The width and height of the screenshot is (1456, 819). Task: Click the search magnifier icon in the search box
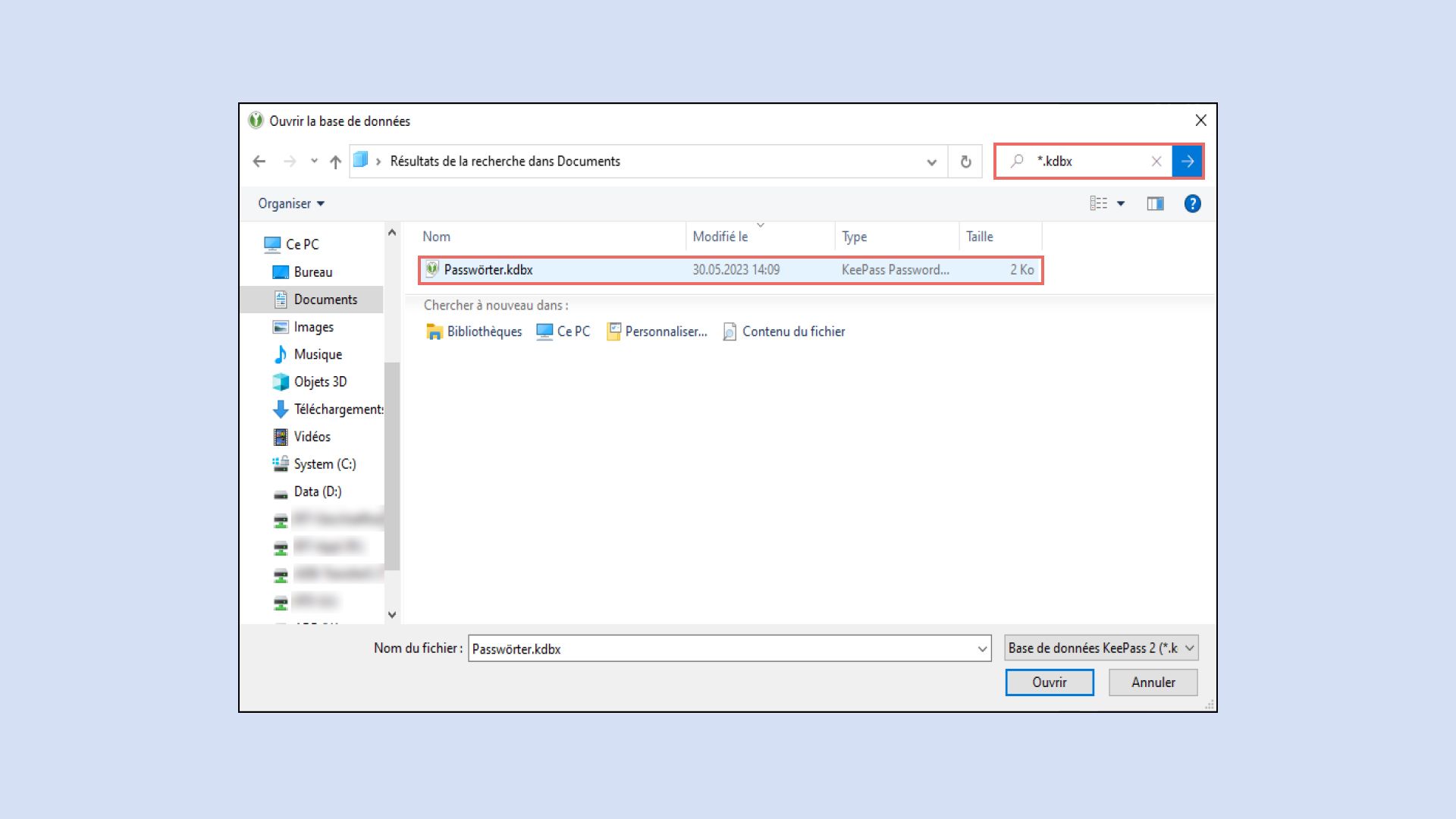point(1016,161)
